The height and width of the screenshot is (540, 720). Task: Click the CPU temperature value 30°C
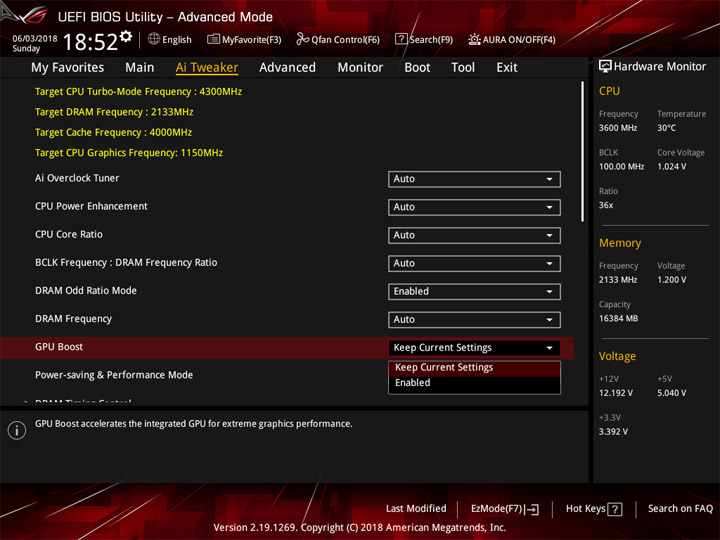pos(666,128)
